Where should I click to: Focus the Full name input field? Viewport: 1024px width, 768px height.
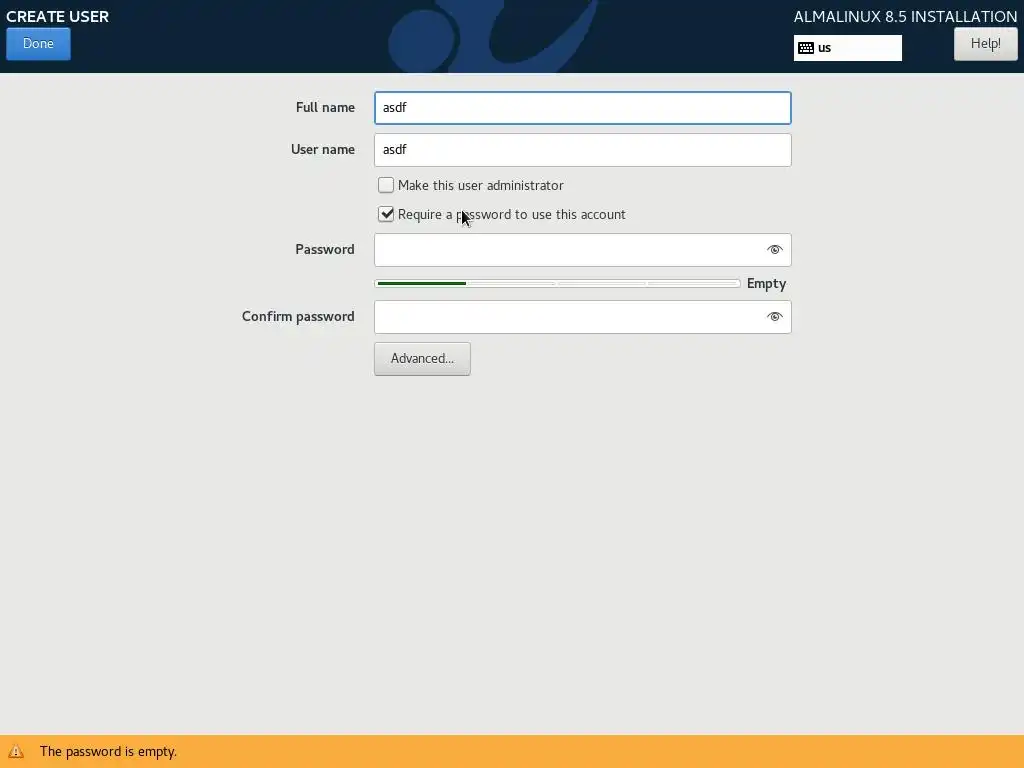click(583, 108)
